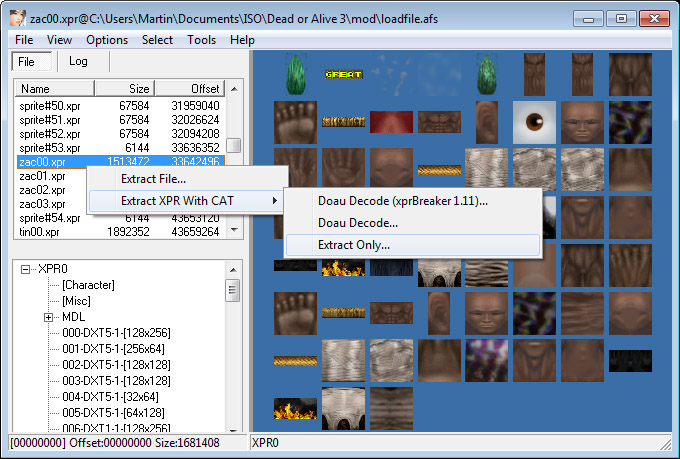Switch to the File tab

[32, 61]
